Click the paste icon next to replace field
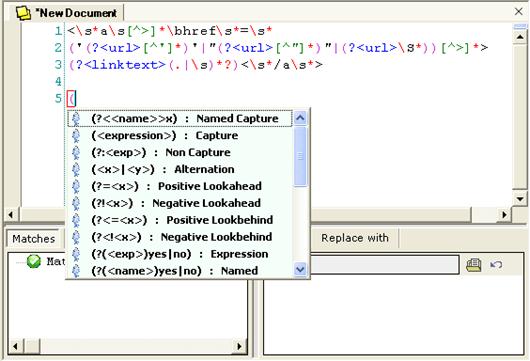Screen dimensions: 530x361 (x=474, y=265)
